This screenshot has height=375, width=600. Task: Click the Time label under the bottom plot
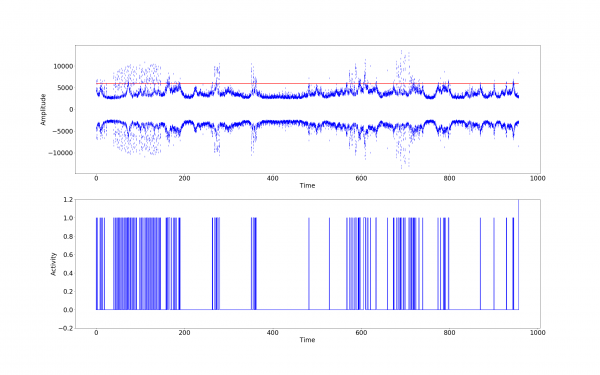click(x=307, y=340)
